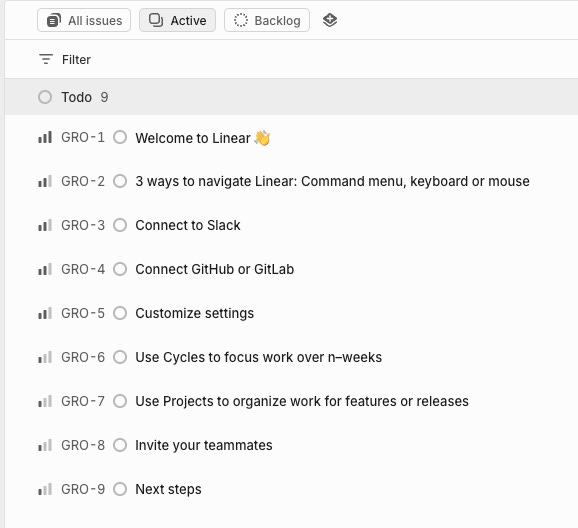
Task: Click the add new view layers icon
Action: (330, 20)
